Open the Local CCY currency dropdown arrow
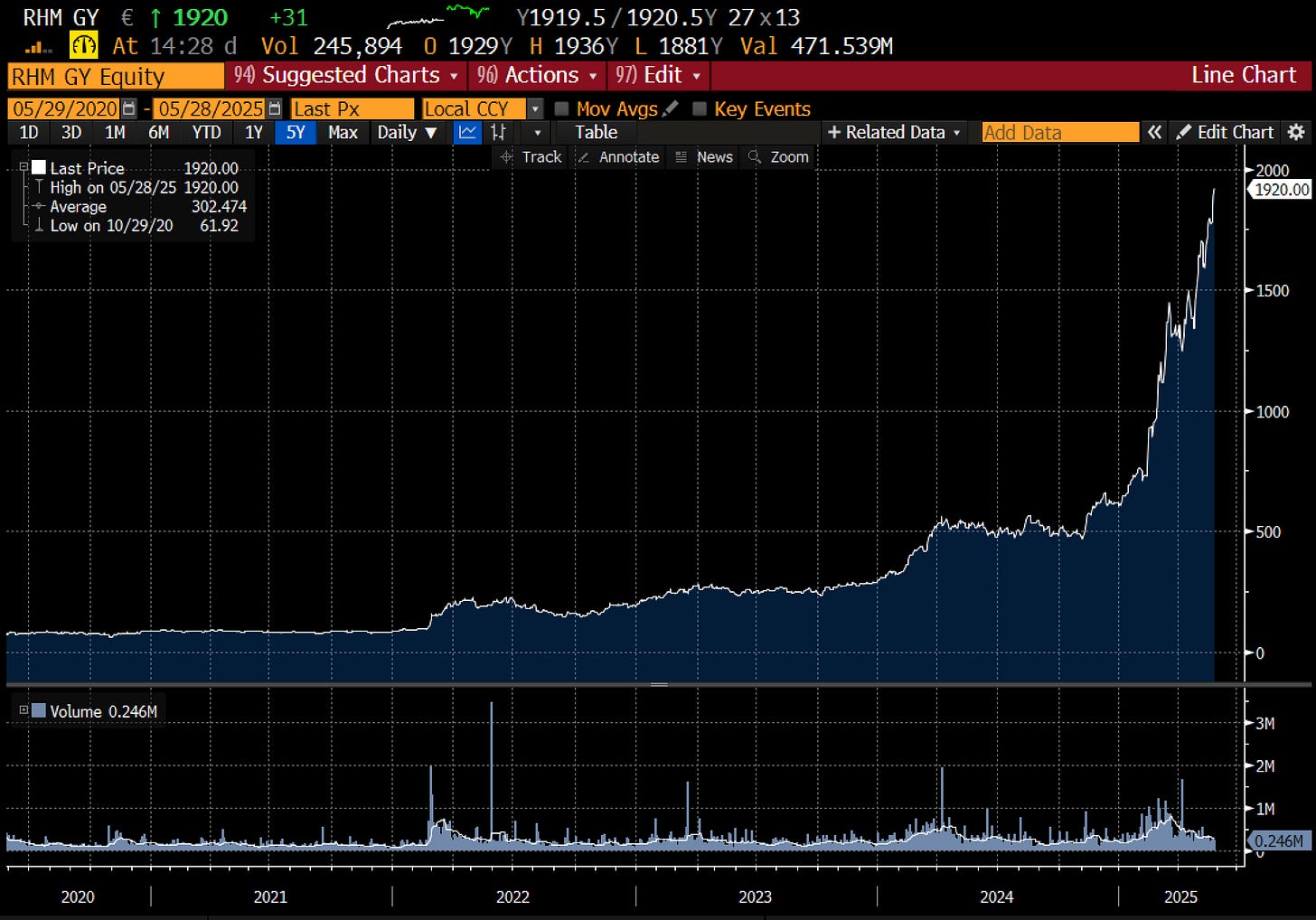The image size is (1316, 920). tap(535, 109)
